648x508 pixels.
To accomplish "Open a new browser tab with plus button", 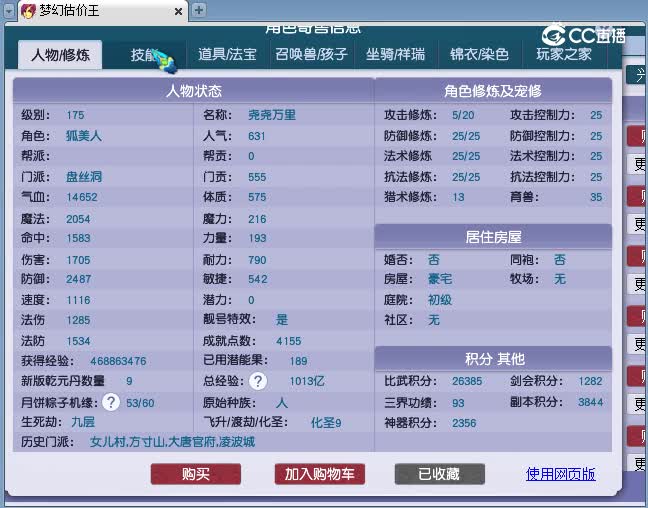I will tap(199, 10).
